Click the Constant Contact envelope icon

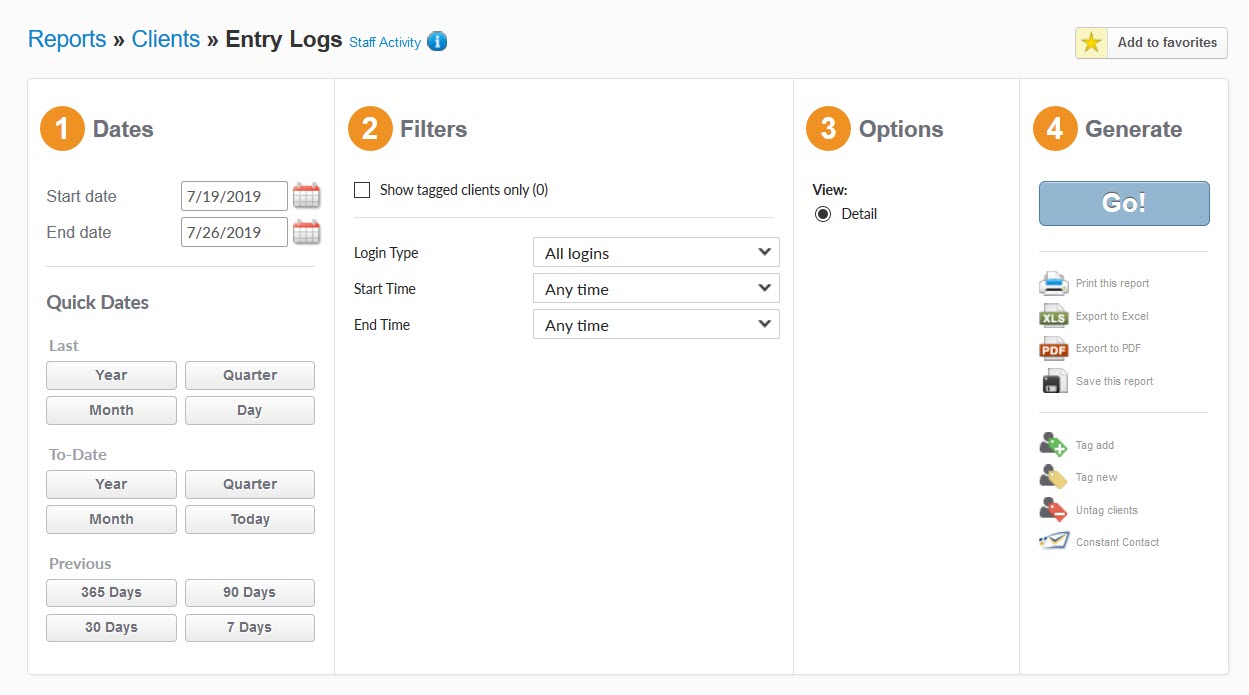pos(1054,542)
